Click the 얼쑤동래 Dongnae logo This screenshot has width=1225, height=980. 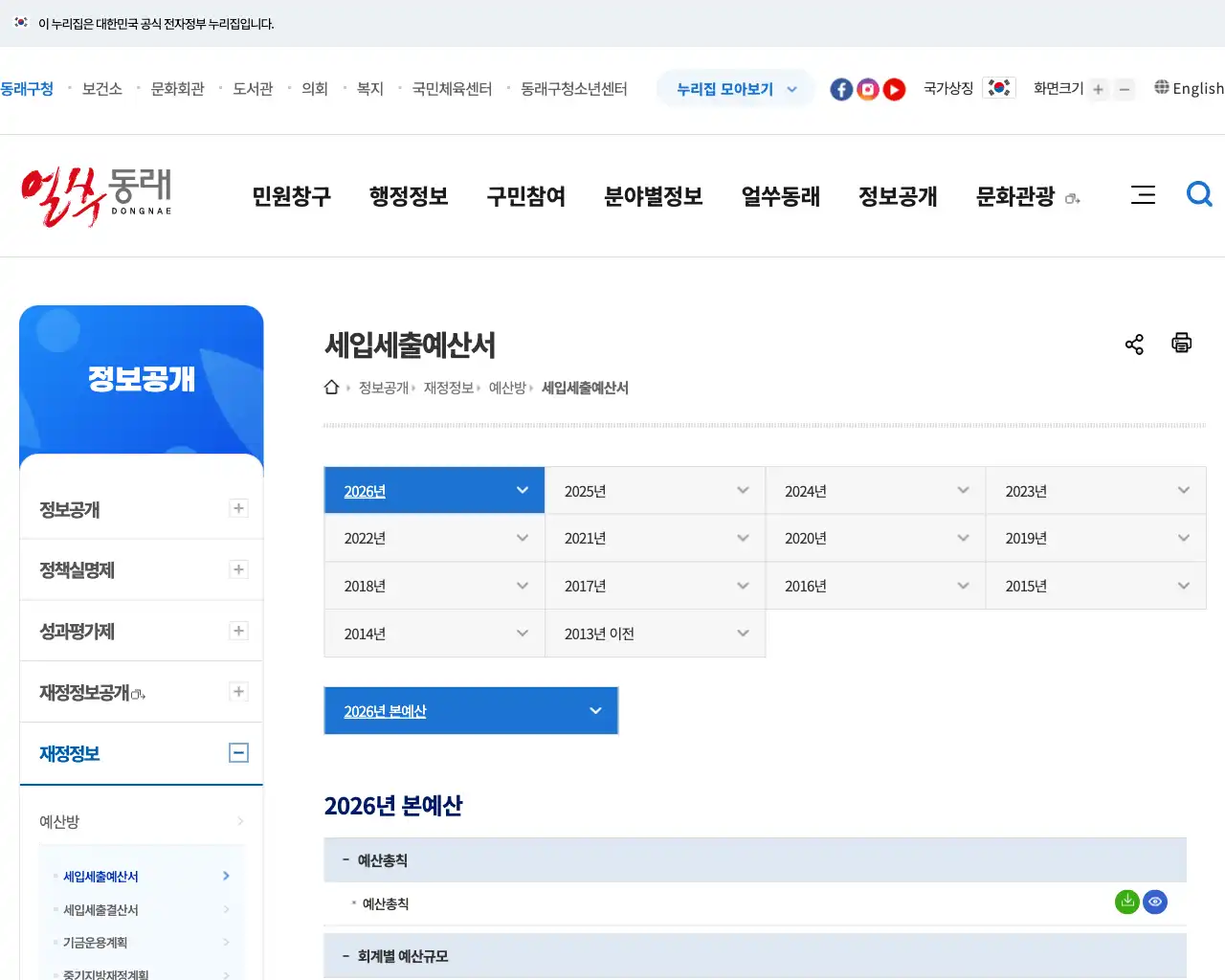coord(96,196)
